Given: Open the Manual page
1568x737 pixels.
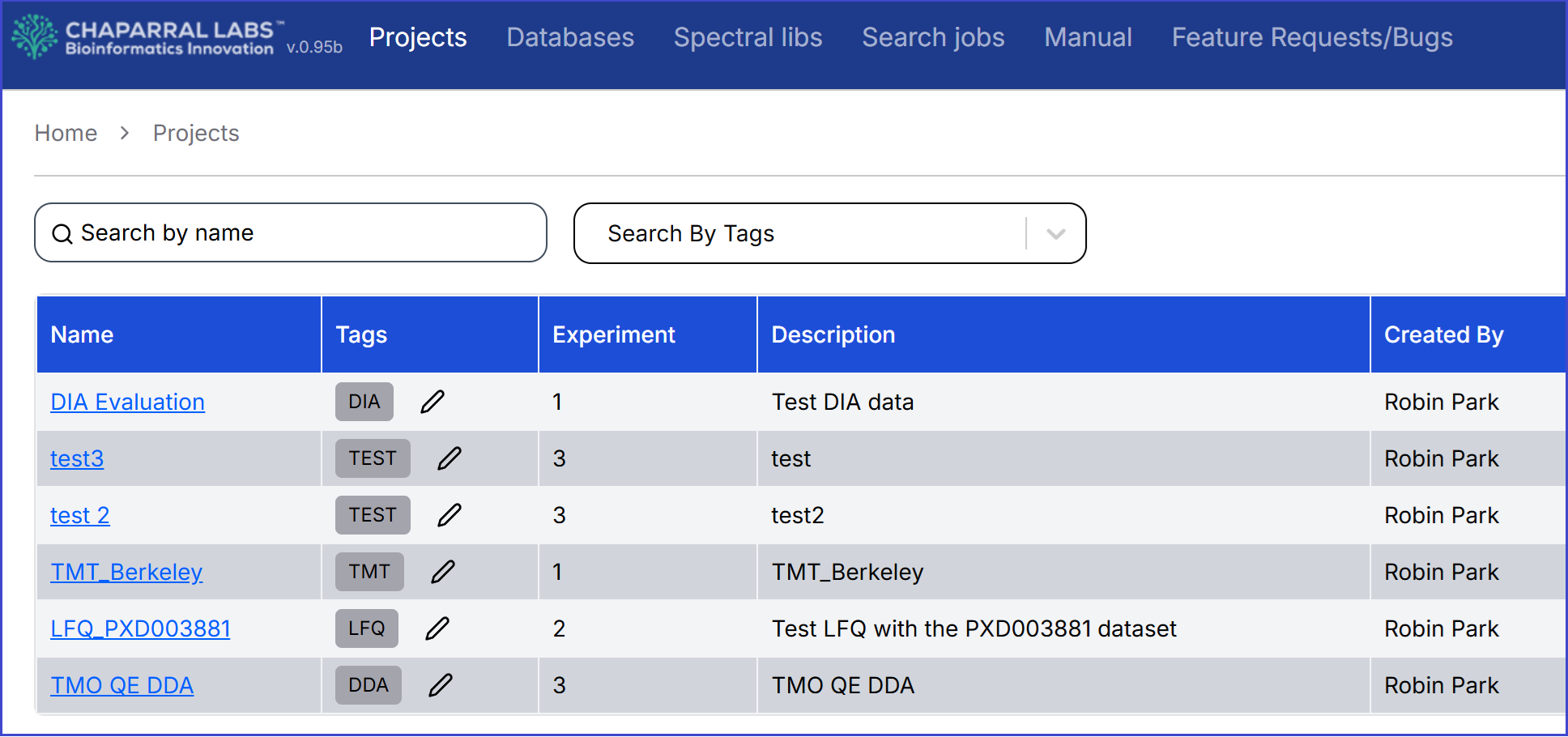Looking at the screenshot, I should 1088,37.
